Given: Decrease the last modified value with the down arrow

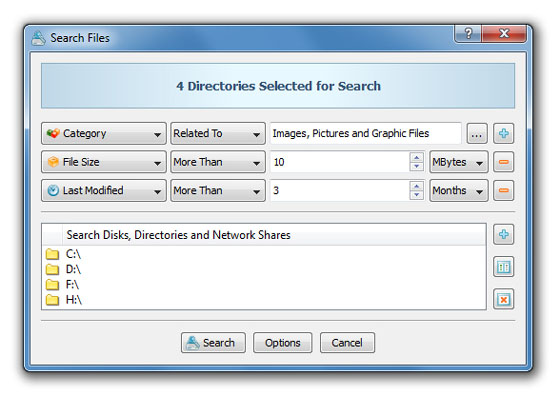Looking at the screenshot, I should click(x=416, y=195).
